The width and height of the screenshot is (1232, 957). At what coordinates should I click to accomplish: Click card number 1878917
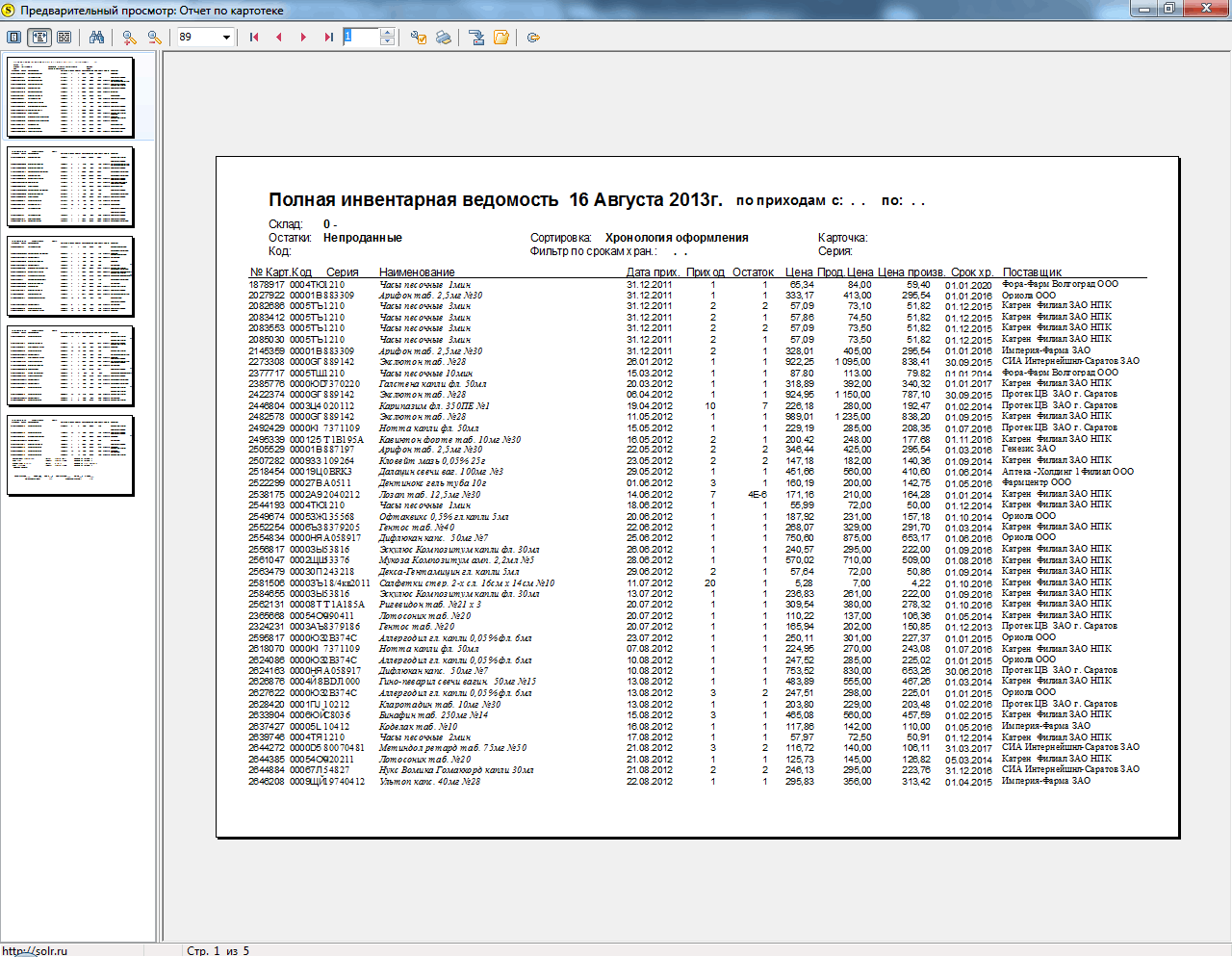(267, 285)
